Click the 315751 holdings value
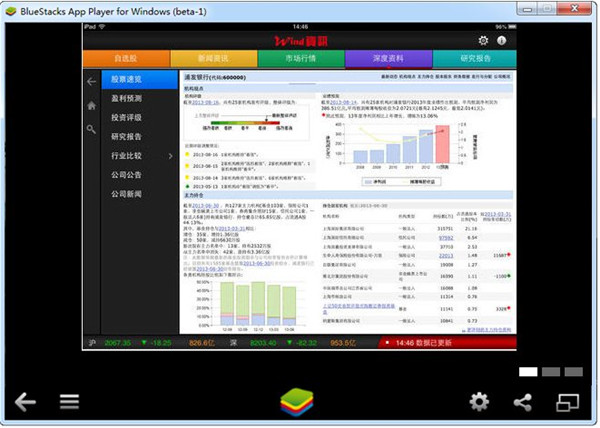 445,229
